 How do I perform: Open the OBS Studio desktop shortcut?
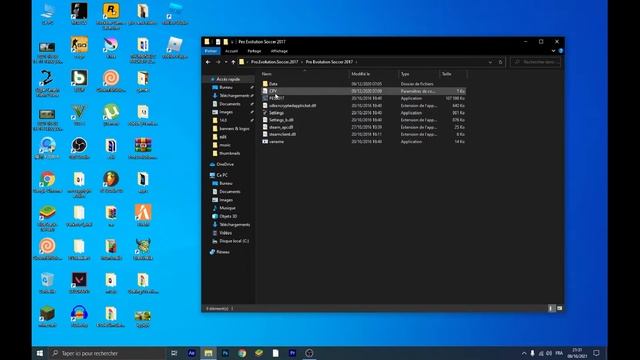pos(79,149)
